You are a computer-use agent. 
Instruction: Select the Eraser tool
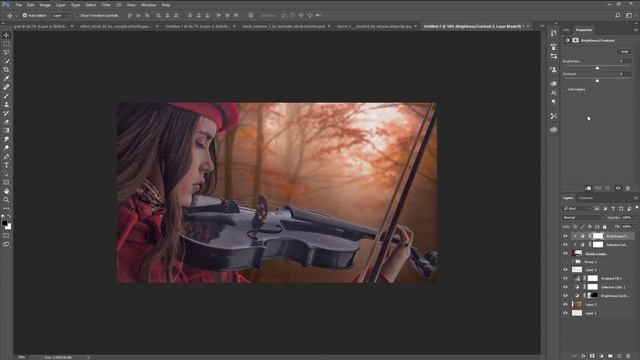pyautogui.click(x=6, y=122)
